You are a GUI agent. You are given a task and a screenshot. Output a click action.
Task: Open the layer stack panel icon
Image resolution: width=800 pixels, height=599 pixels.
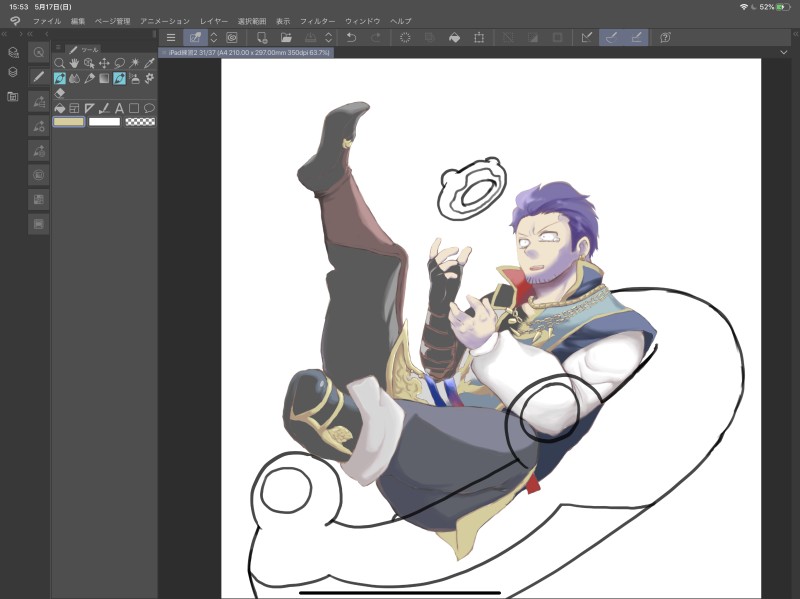point(13,72)
